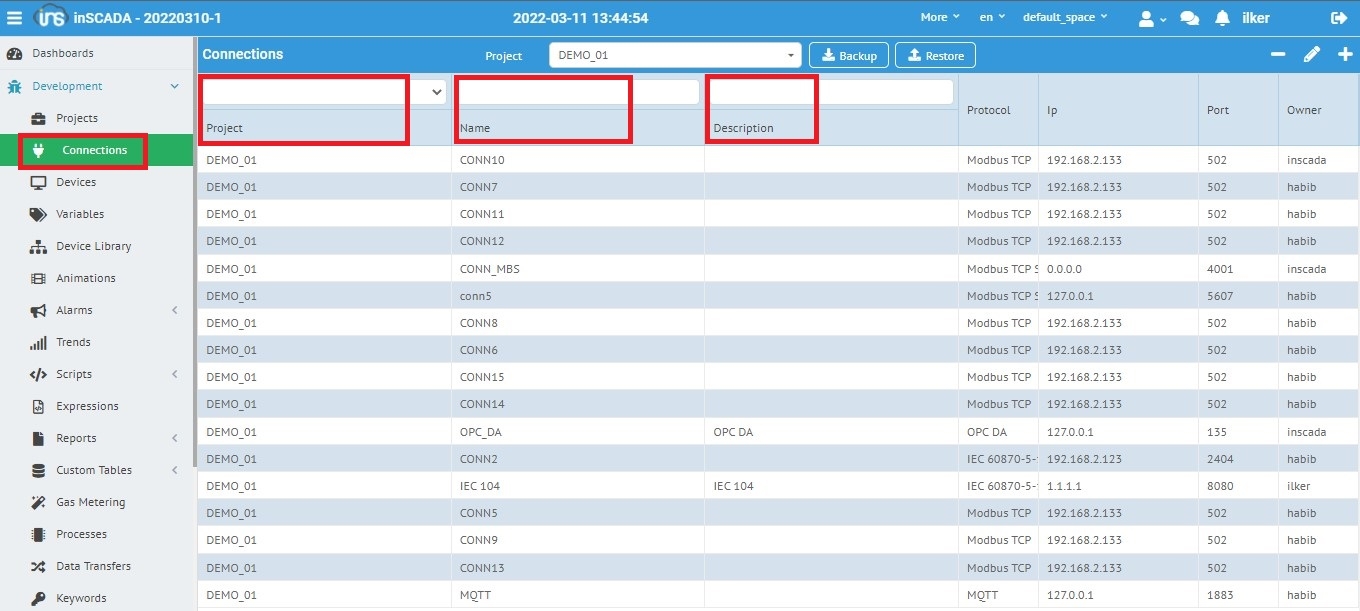
Task: Click the minus icon to remove a connection
Action: coord(1278,55)
